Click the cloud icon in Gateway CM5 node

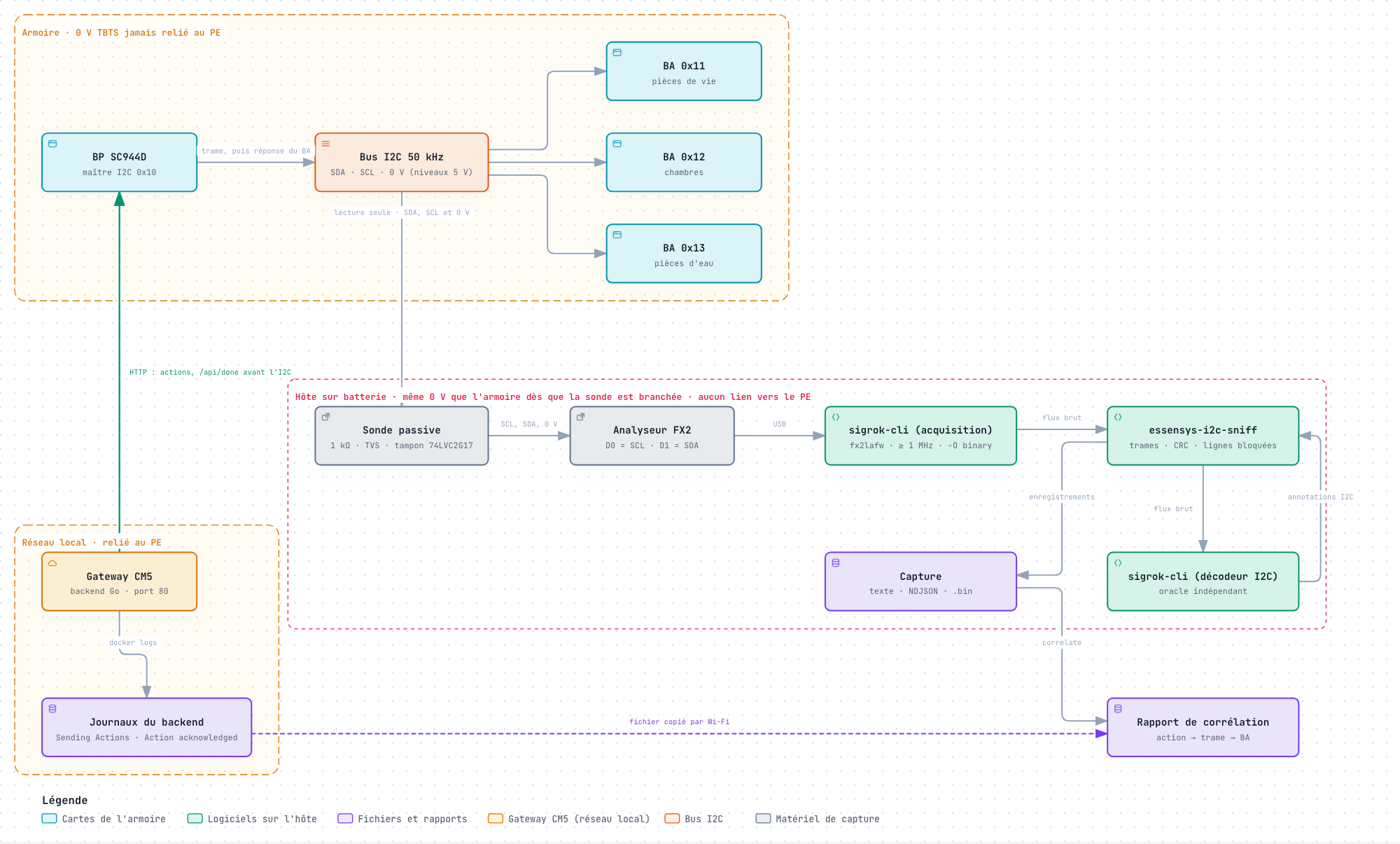point(52,562)
